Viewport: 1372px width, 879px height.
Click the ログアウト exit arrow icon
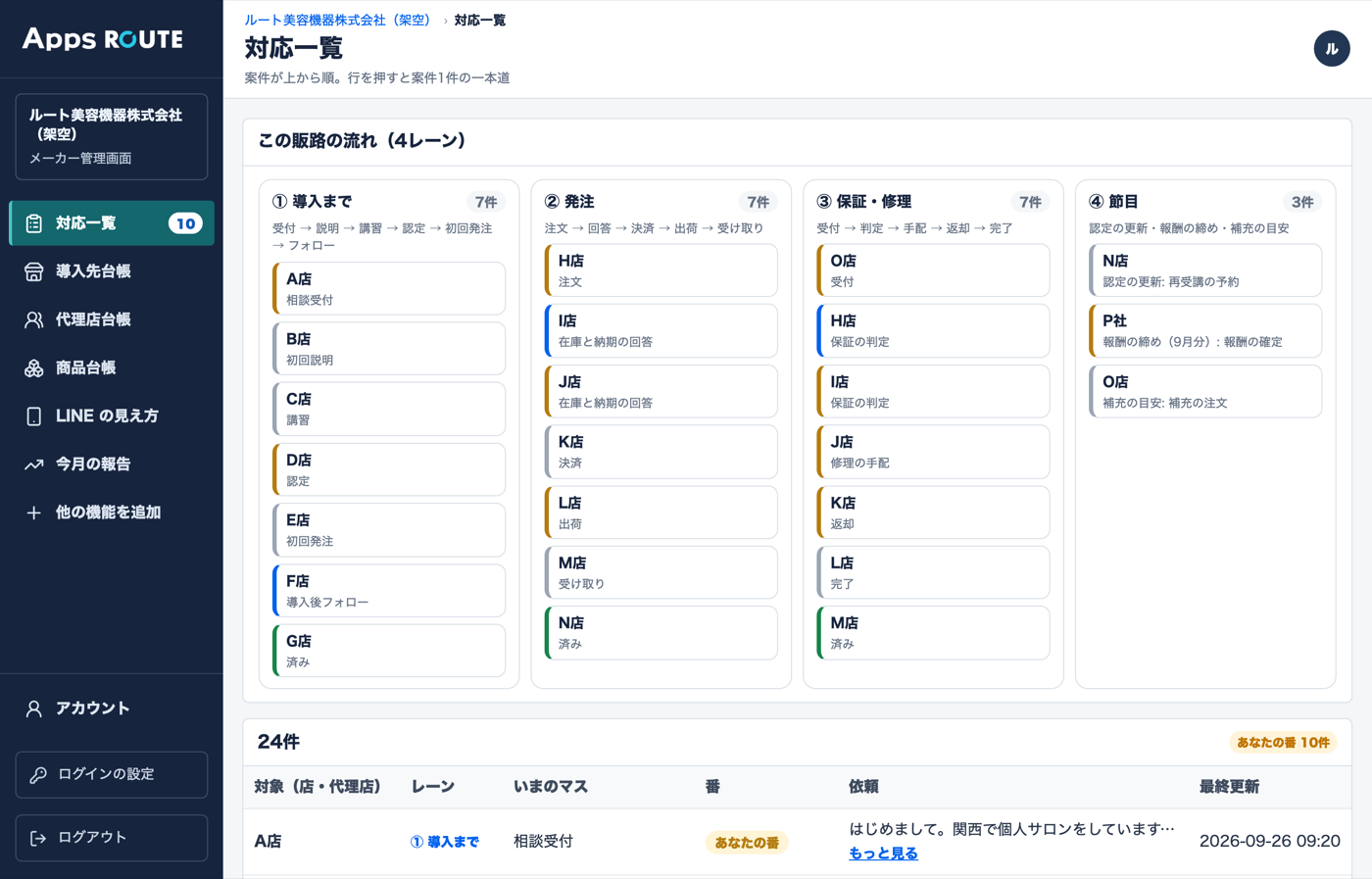tap(38, 838)
